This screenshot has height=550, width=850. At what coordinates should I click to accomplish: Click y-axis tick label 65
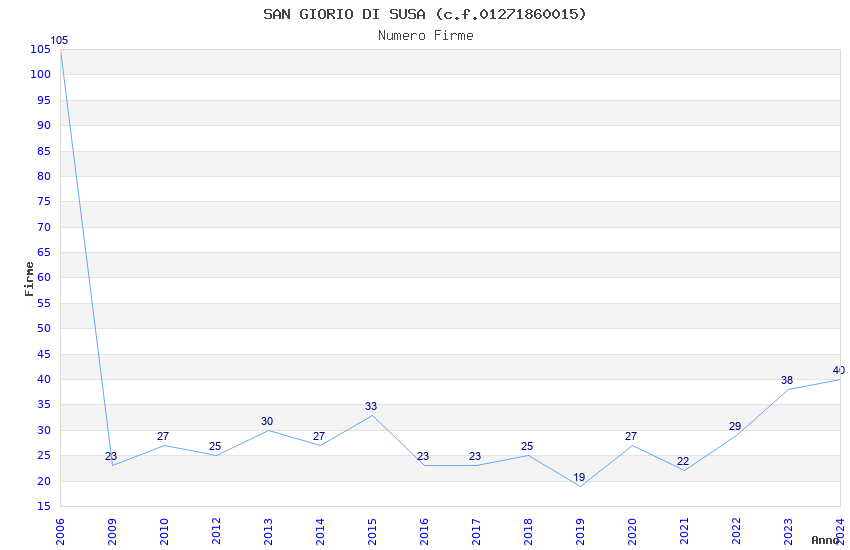[x=43, y=253]
